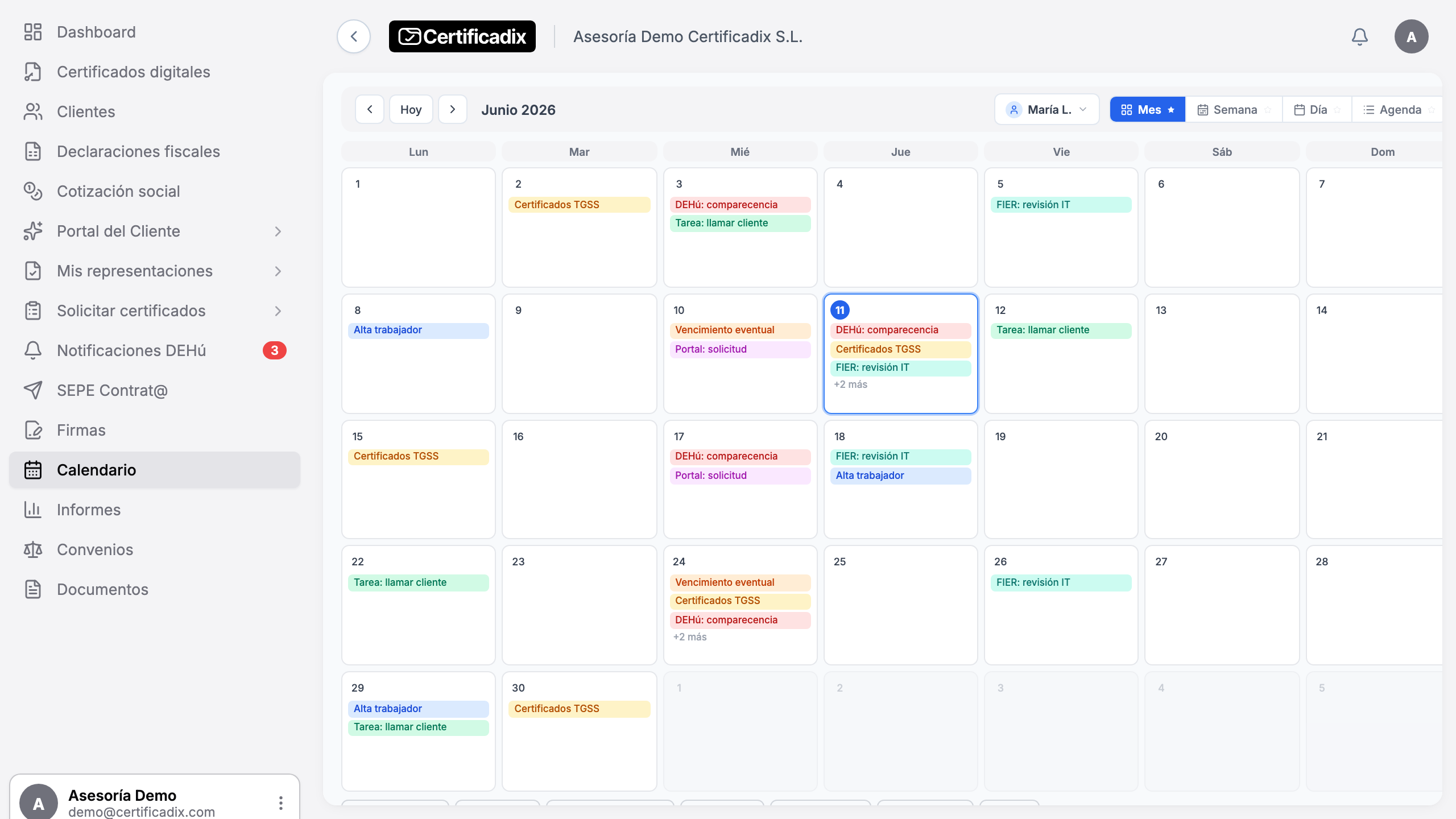1456x819 pixels.
Task: Expand Mis representaciones submenu
Action: coord(278,271)
